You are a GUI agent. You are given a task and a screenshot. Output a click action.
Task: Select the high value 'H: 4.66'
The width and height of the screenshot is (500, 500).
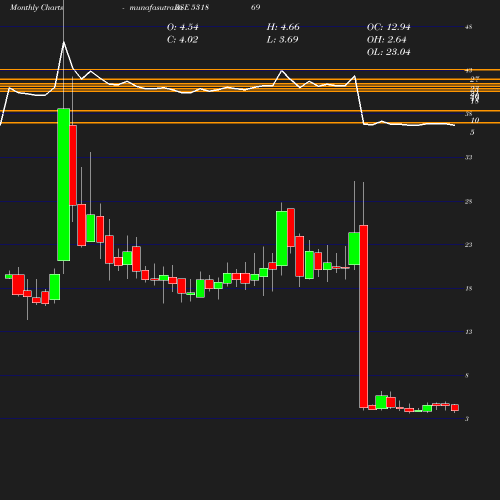283,27
